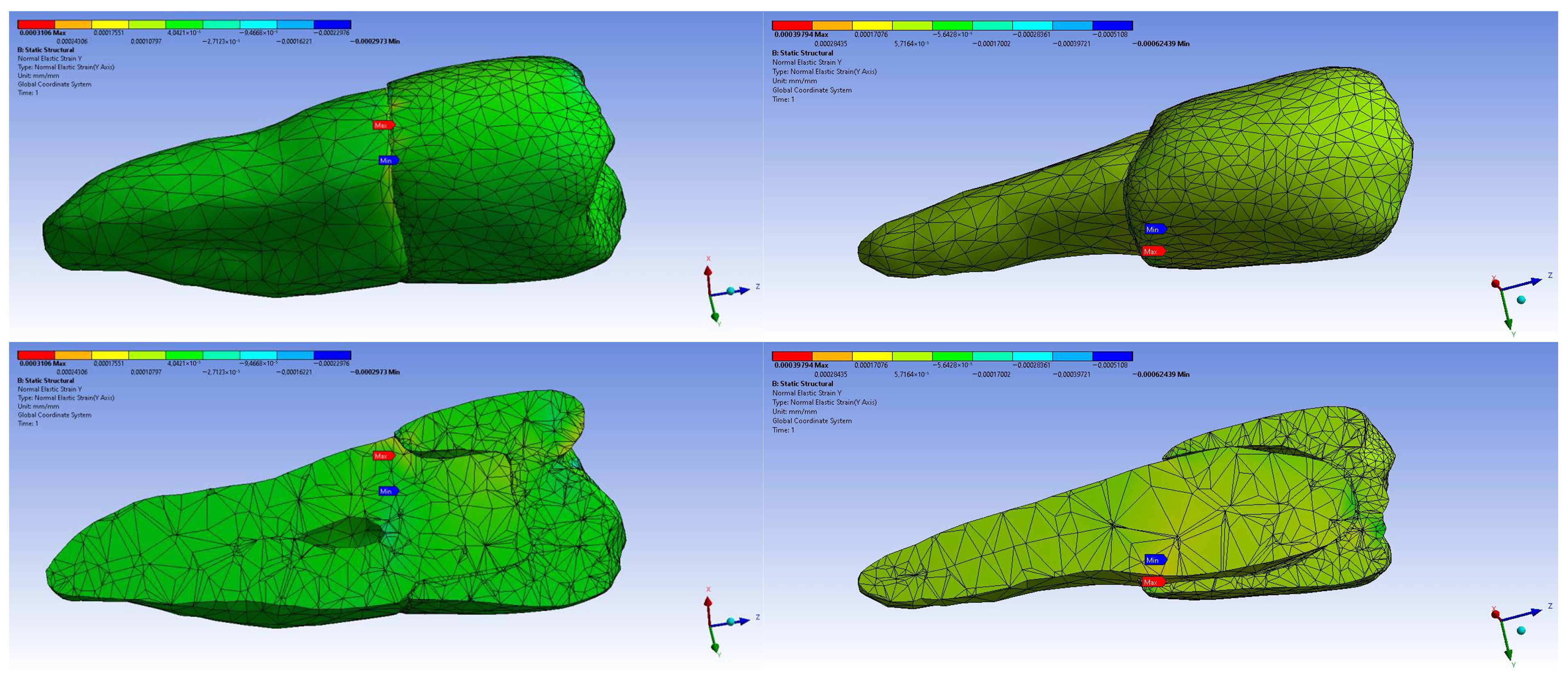
Task: Click the red X axis arrow of top-left triad
Action: coord(708,272)
